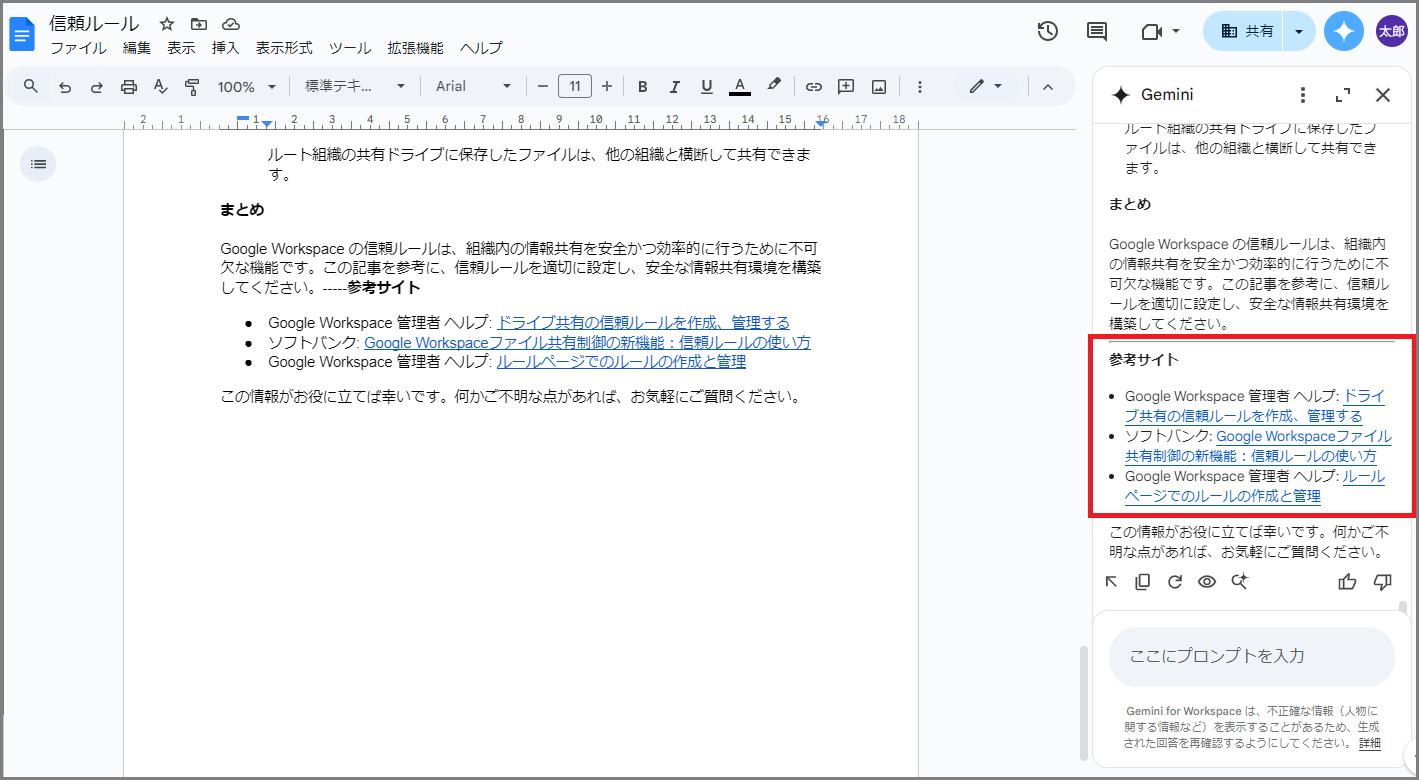This screenshot has width=1419, height=780.
Task: Toggle bold formatting
Action: point(643,87)
